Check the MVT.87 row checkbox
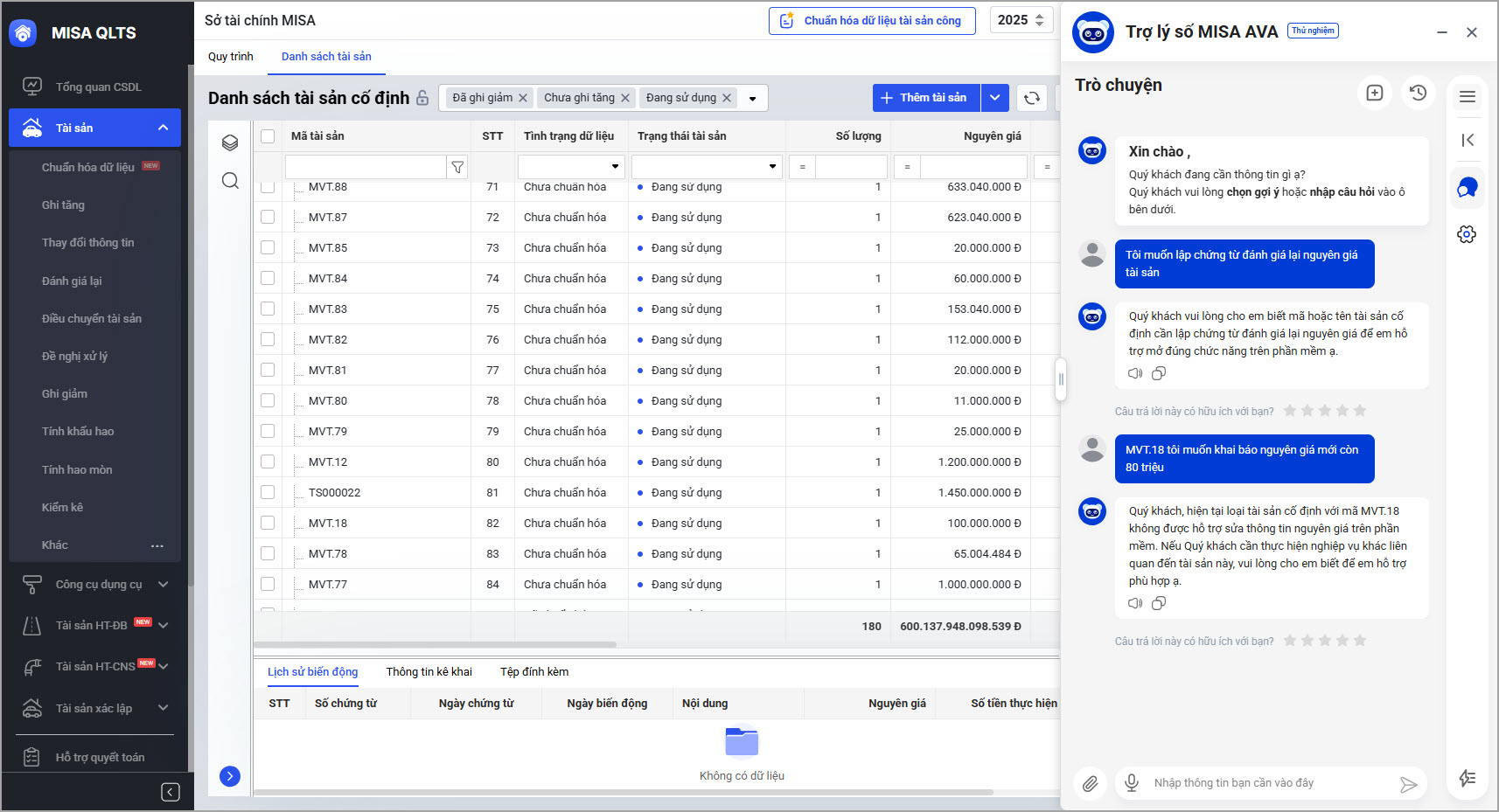The image size is (1499, 812). (268, 217)
